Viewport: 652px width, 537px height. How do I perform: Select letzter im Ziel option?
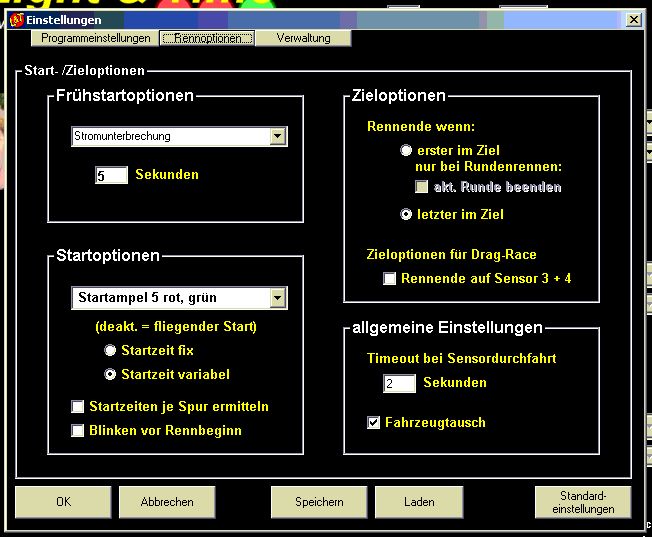(406, 214)
